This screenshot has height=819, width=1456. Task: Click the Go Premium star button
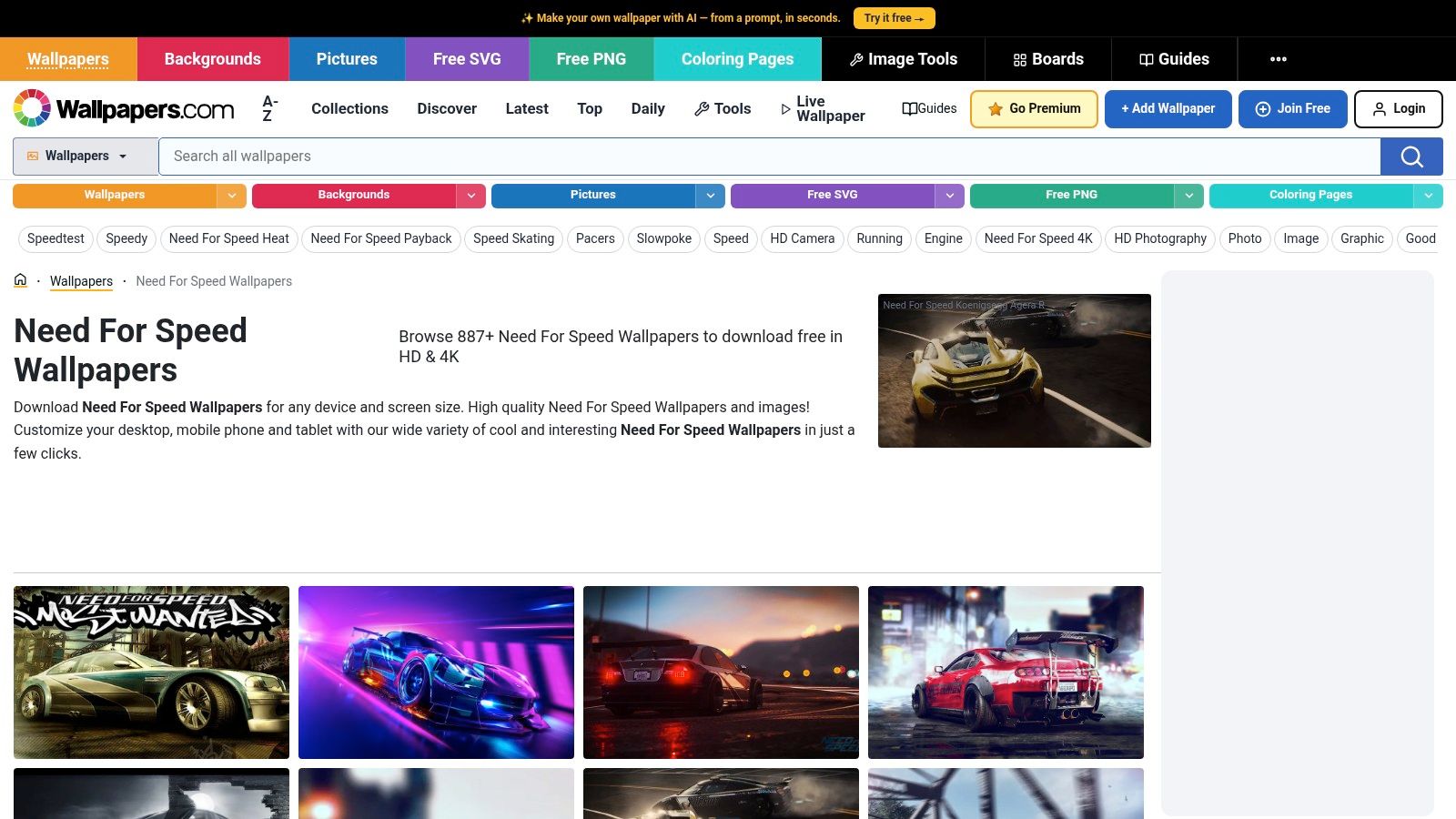tap(1034, 108)
